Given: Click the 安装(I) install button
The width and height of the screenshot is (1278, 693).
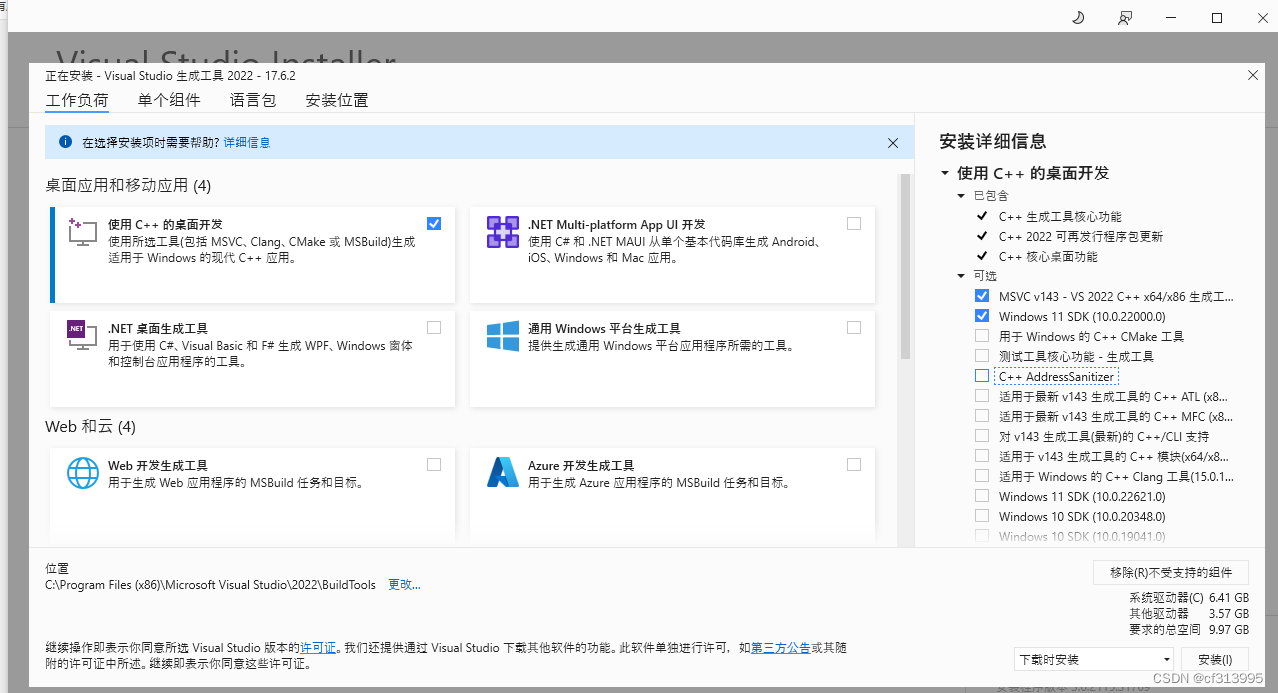Looking at the screenshot, I should point(1215,660).
